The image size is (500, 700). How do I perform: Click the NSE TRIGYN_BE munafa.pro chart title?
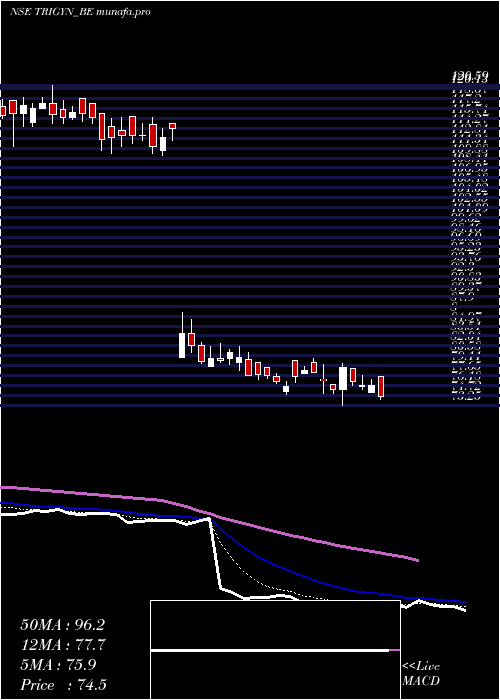[x=80, y=12]
